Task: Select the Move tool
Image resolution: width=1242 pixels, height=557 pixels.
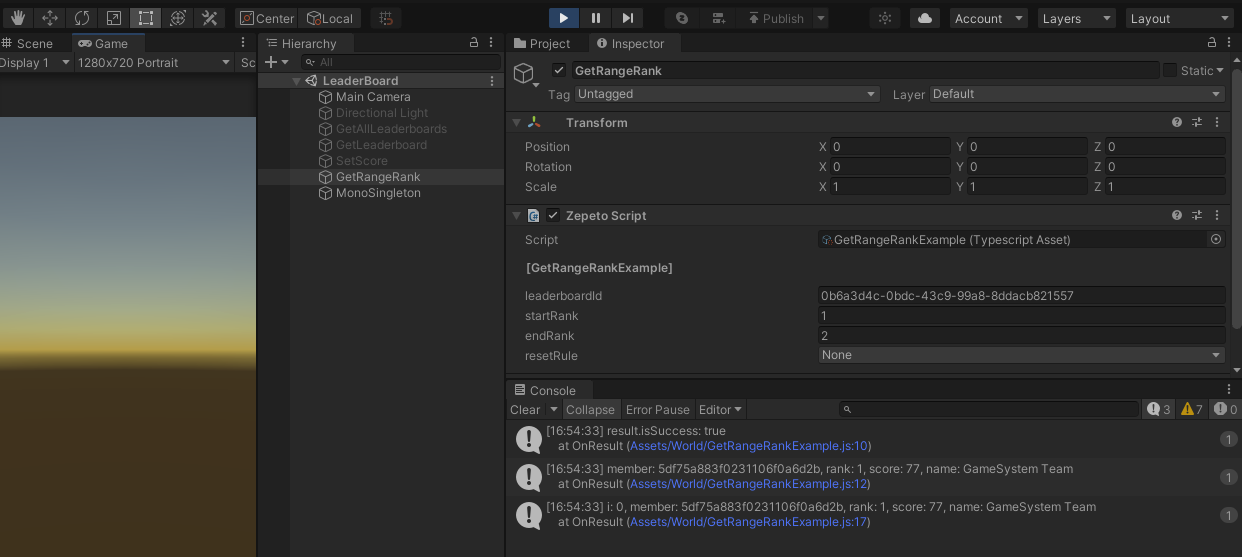Action: pos(50,18)
